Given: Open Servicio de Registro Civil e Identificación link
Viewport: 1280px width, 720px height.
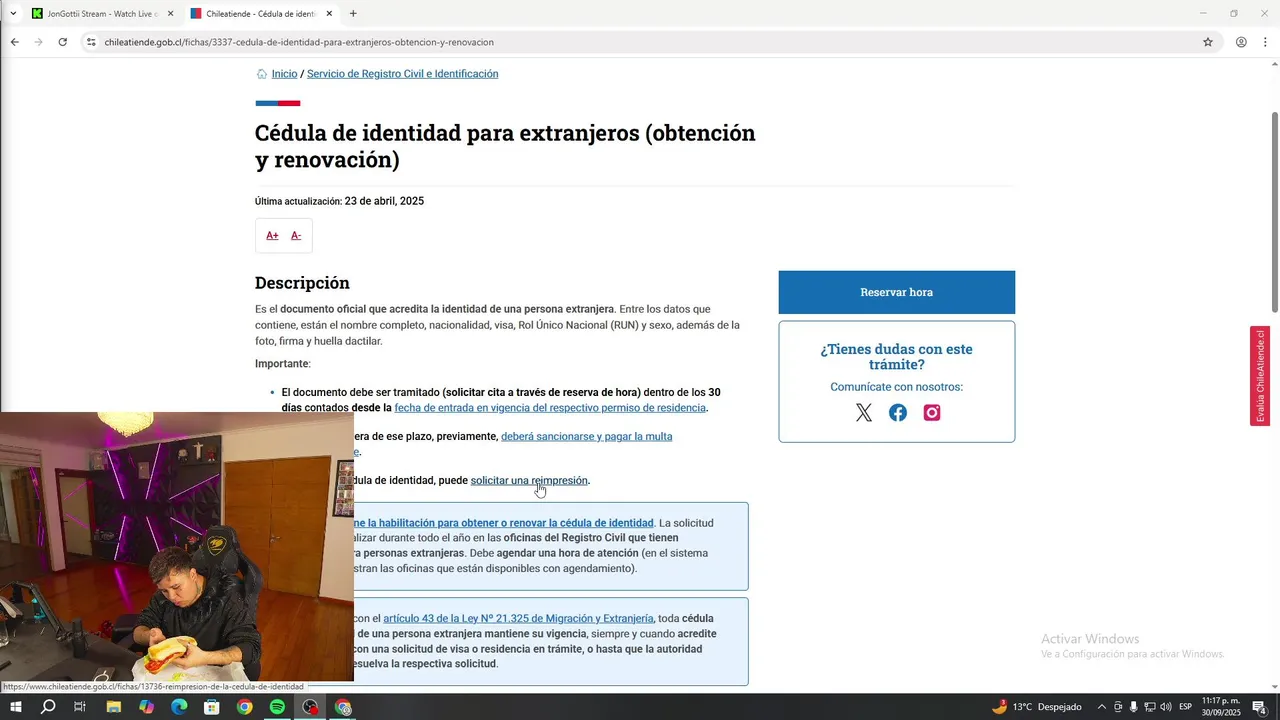Looking at the screenshot, I should [x=402, y=74].
